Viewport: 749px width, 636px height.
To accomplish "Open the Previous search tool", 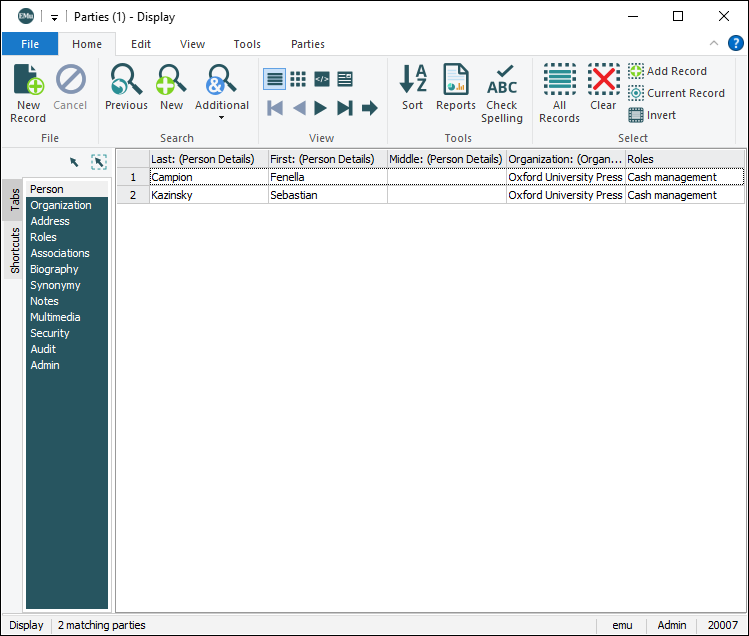I will click(126, 85).
